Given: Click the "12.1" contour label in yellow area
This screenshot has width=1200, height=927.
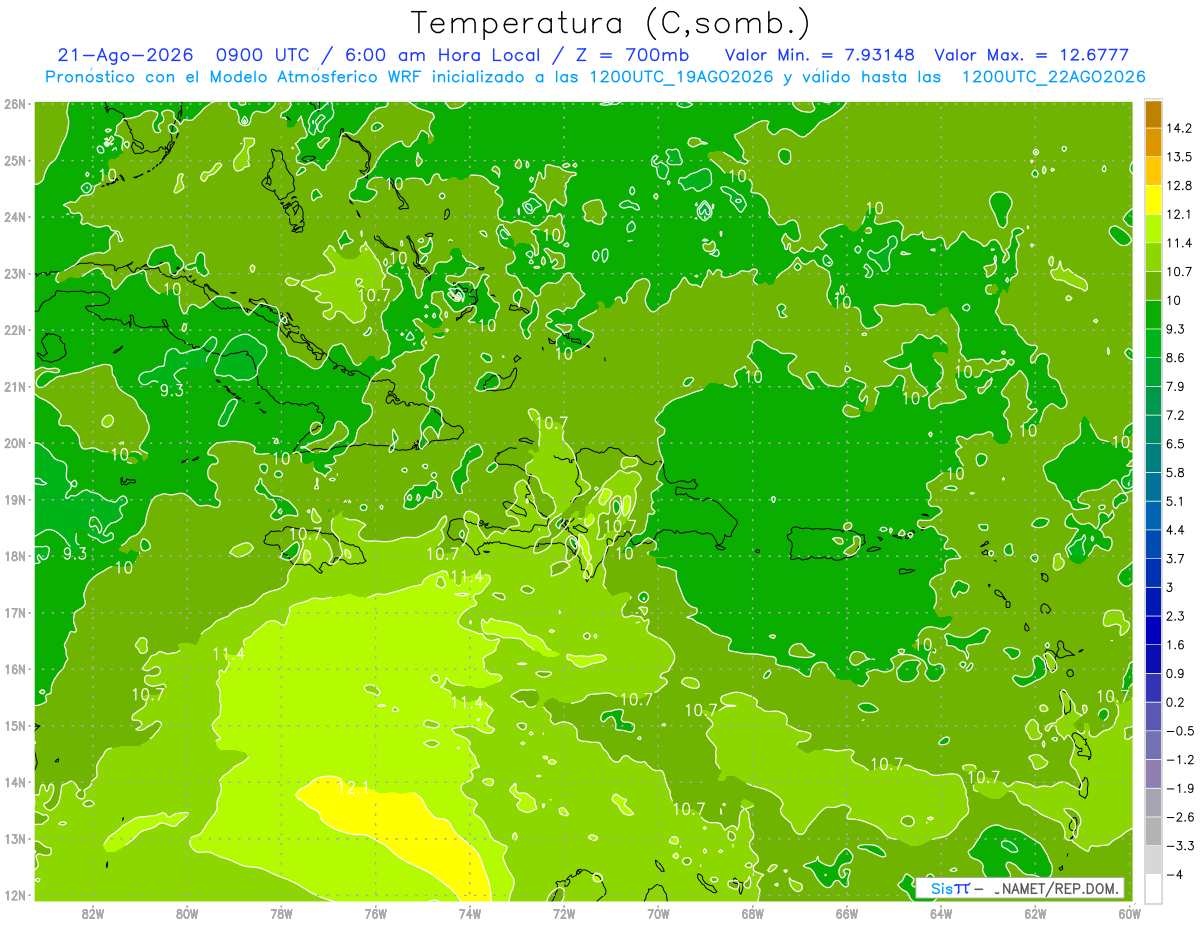Looking at the screenshot, I should [x=353, y=789].
